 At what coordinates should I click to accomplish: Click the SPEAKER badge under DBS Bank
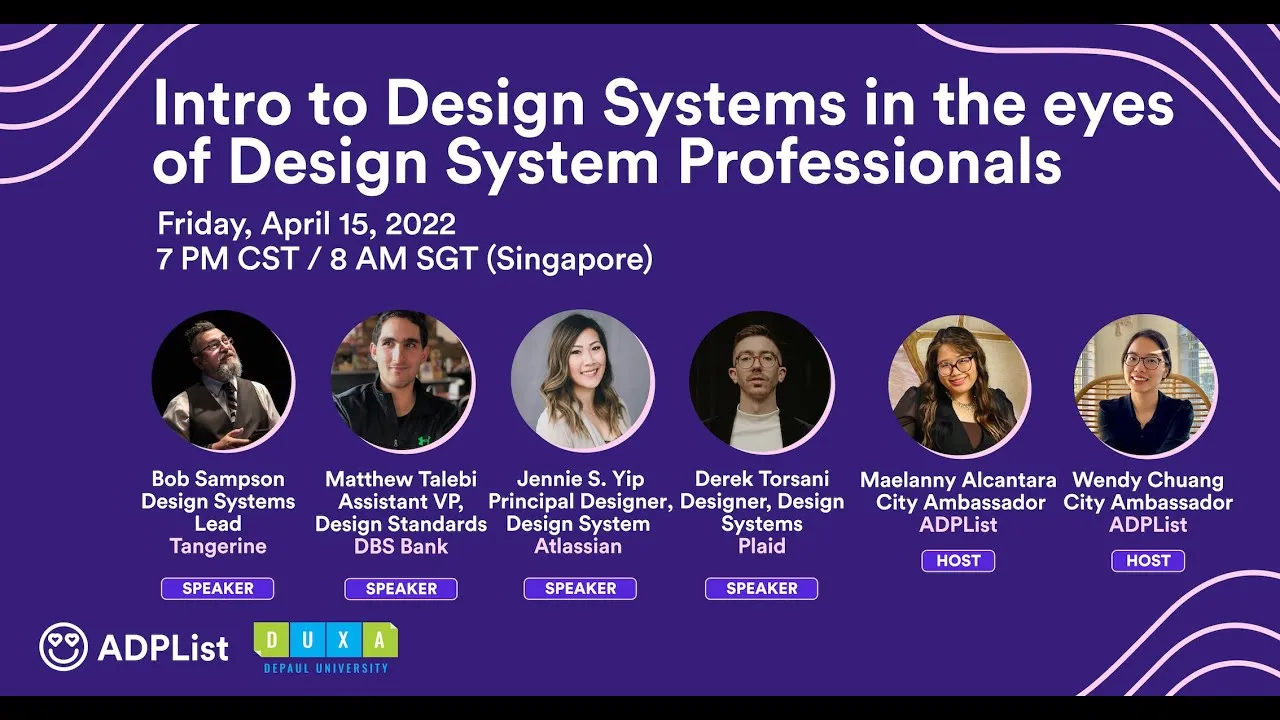coord(401,589)
